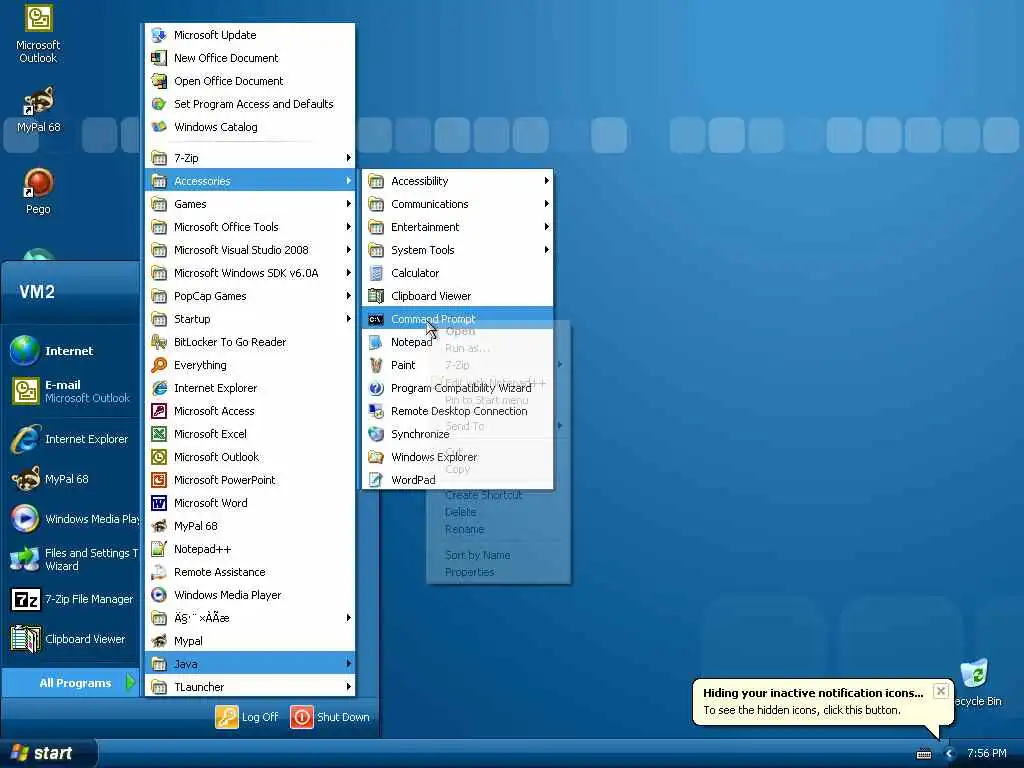Click All Programs button
The image size is (1024, 768).
[x=71, y=682]
